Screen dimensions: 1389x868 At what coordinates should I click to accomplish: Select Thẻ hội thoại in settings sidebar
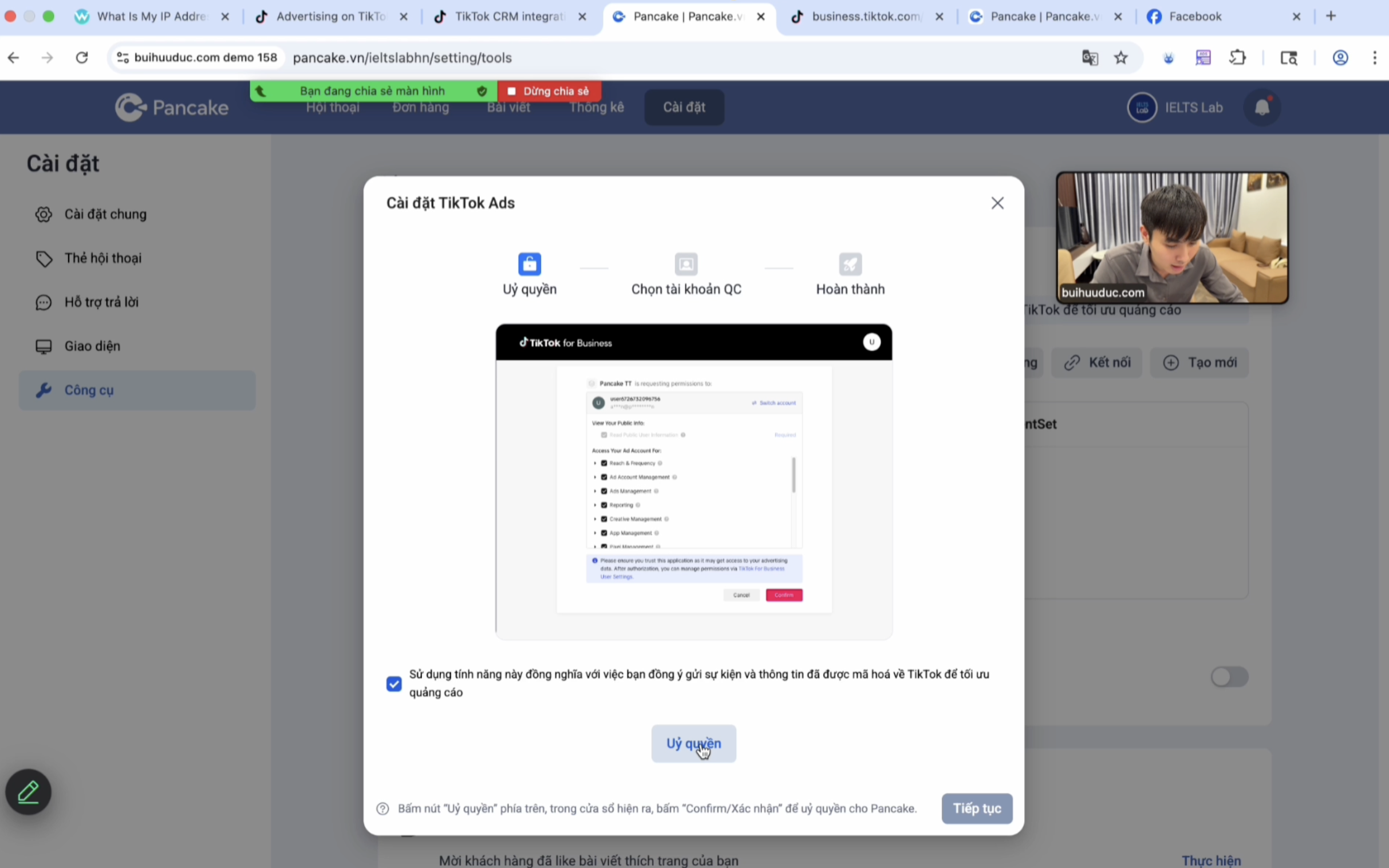pos(102,258)
